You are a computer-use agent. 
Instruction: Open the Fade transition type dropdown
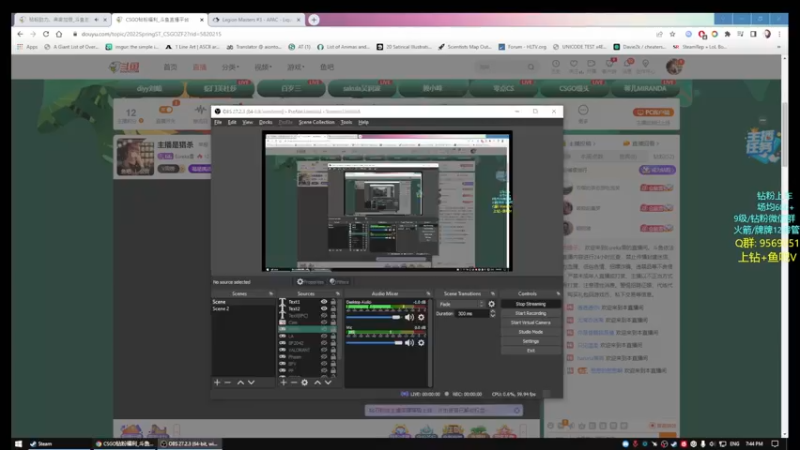coord(461,304)
